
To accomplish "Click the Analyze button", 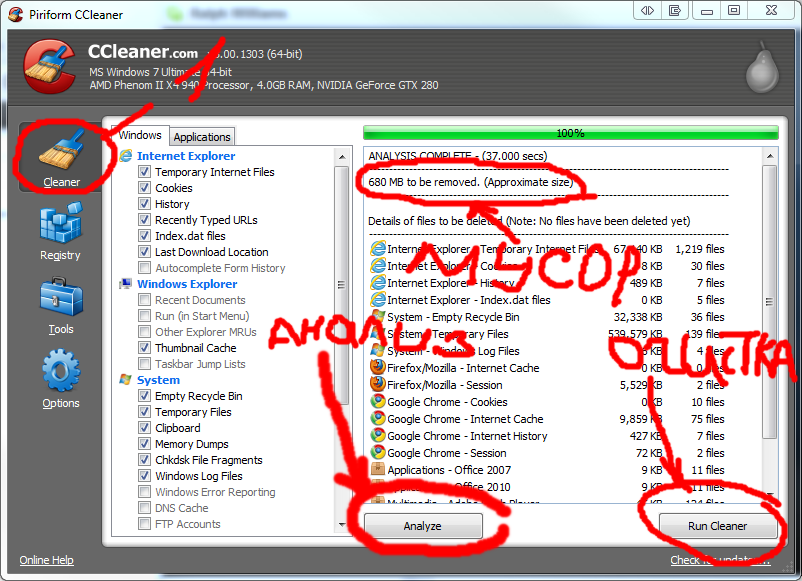I will point(423,526).
